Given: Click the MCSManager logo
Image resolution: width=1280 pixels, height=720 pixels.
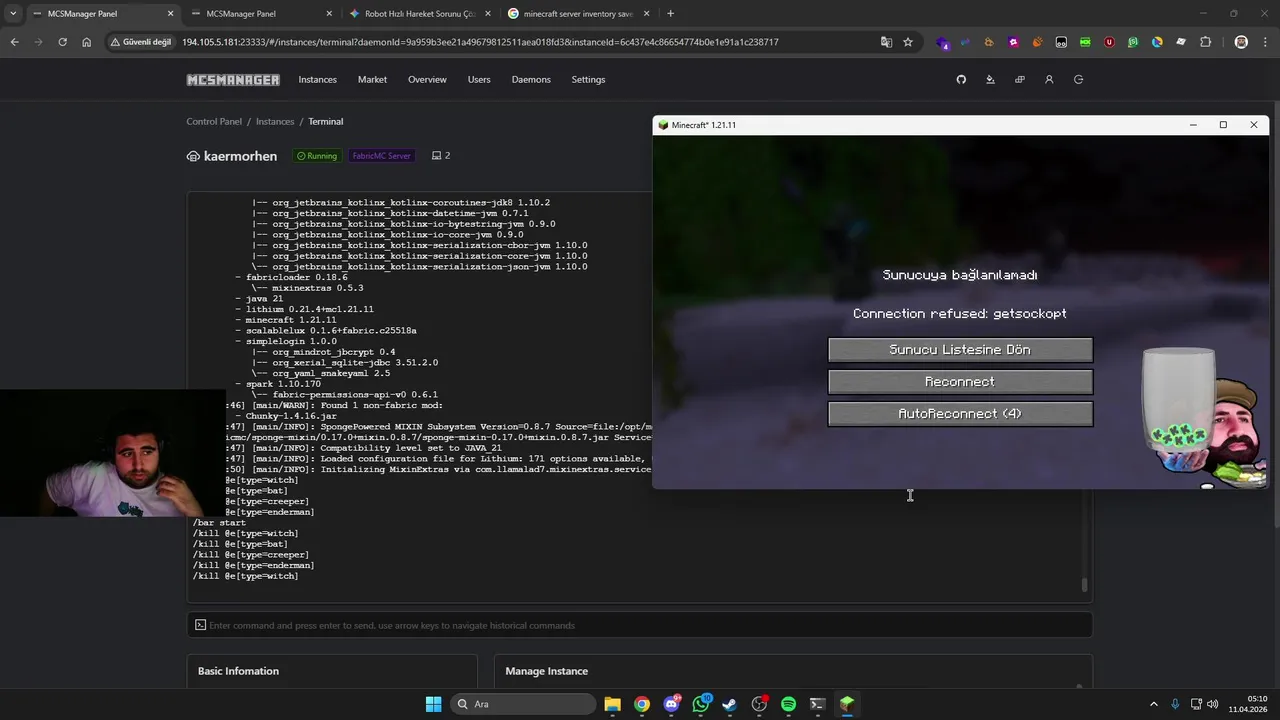Looking at the screenshot, I should pos(233,80).
